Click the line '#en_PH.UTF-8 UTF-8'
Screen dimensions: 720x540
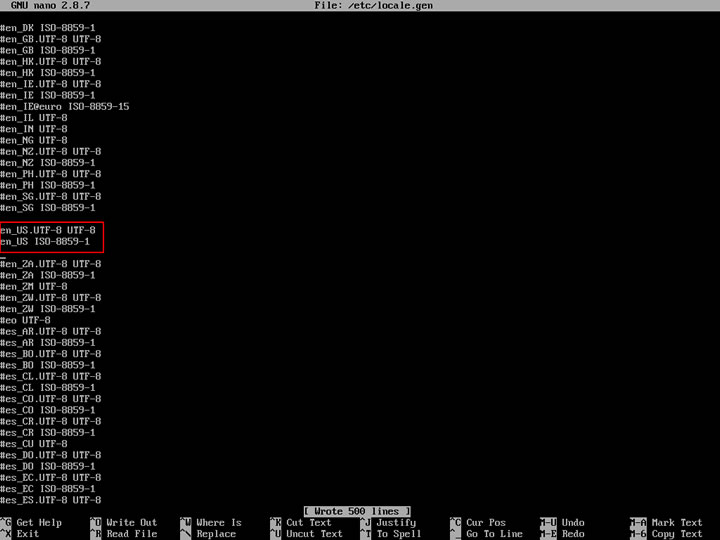[51, 174]
